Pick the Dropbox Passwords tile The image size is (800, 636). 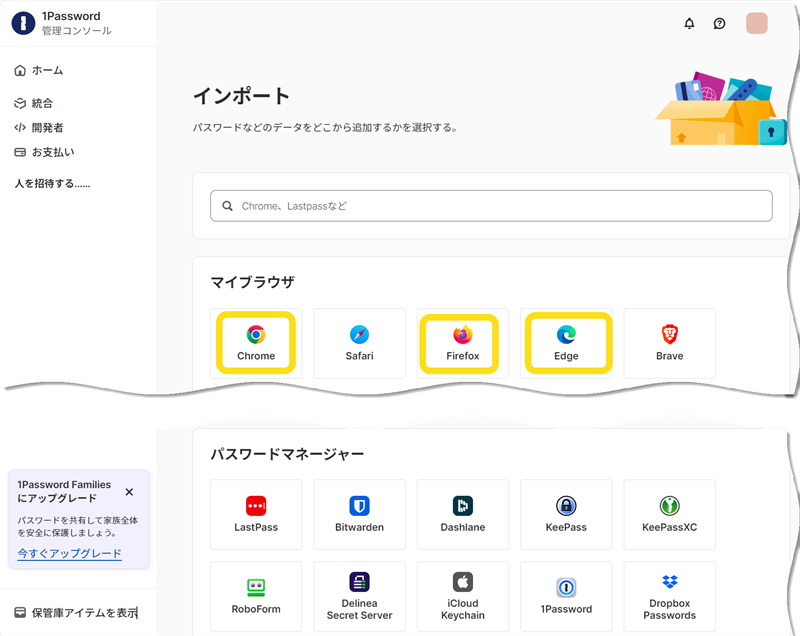coord(669,596)
